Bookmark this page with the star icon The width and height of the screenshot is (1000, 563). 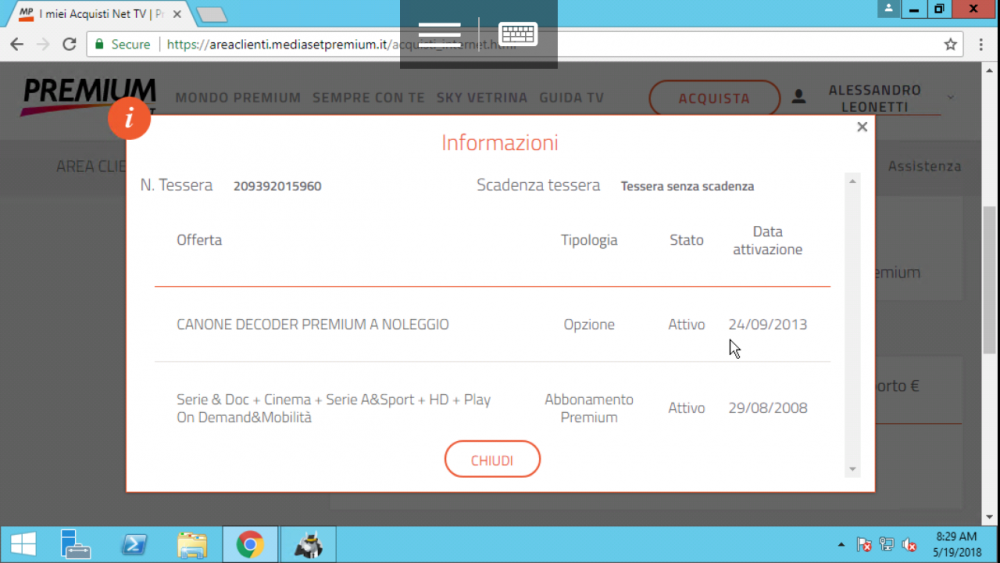pyautogui.click(x=950, y=44)
